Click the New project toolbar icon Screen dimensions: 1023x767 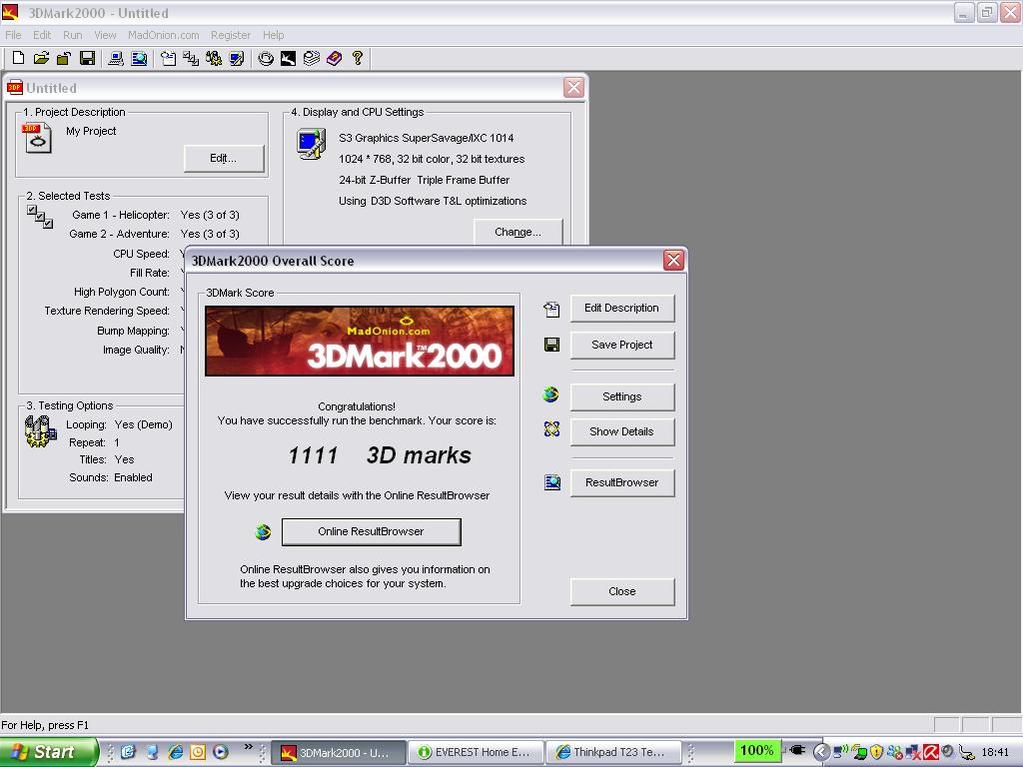(18, 59)
